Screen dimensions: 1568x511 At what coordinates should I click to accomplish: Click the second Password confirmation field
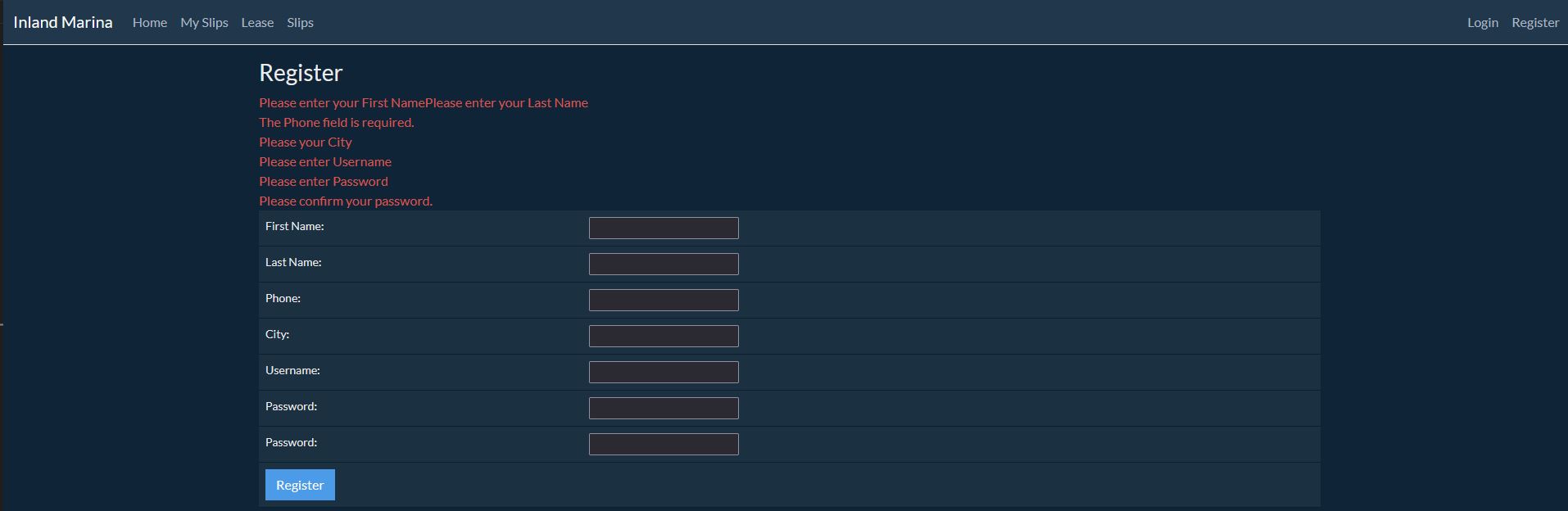(664, 445)
